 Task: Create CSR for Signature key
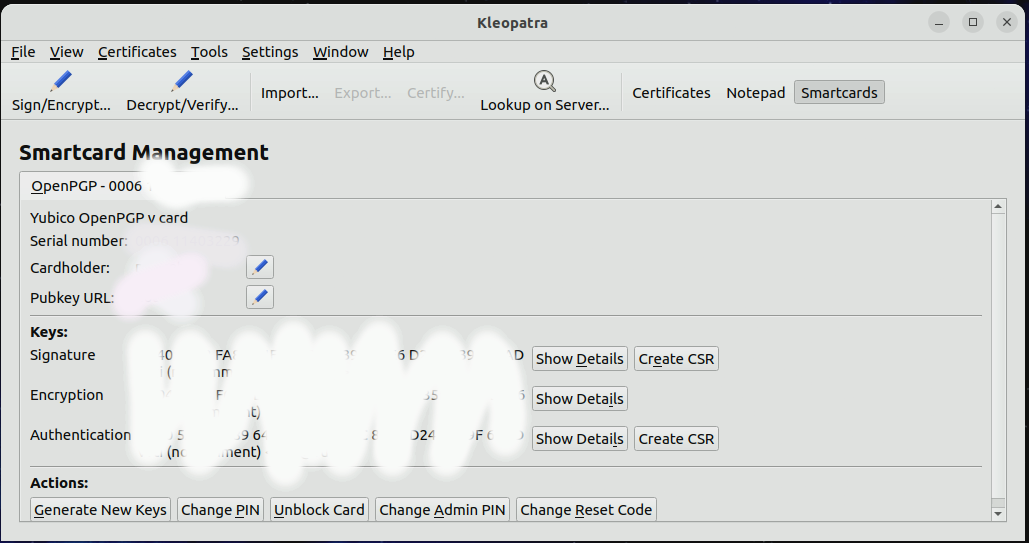click(676, 358)
